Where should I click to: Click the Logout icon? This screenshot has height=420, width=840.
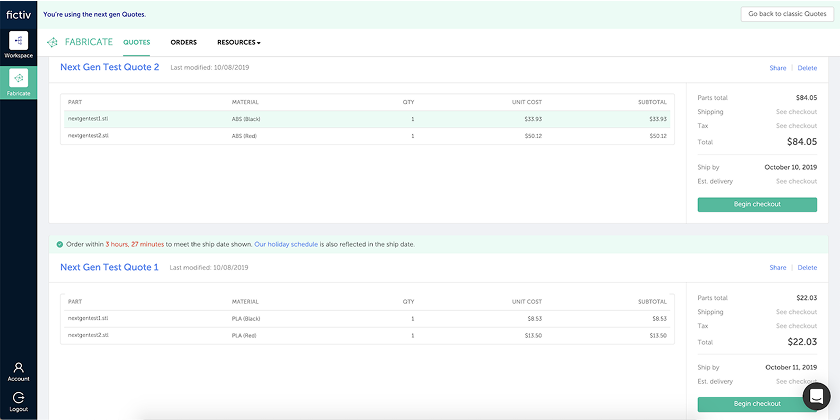point(18,398)
